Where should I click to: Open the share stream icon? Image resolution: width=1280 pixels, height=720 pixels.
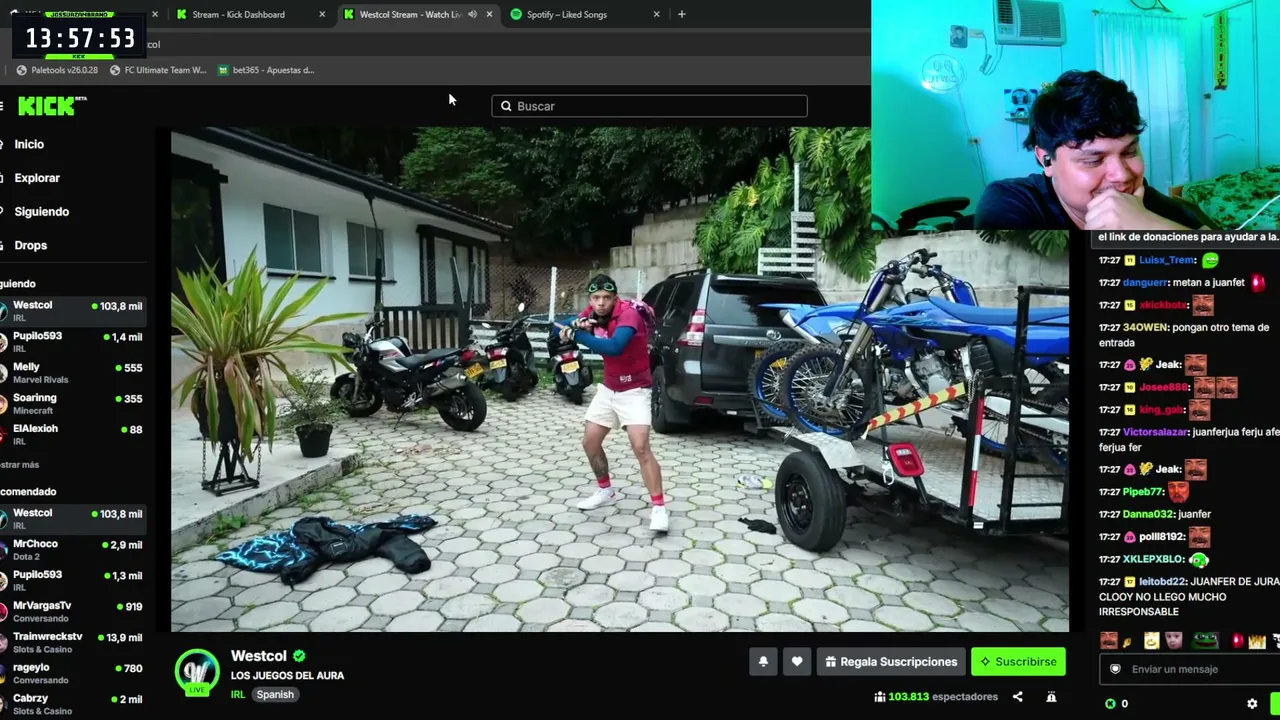pyautogui.click(x=1018, y=697)
